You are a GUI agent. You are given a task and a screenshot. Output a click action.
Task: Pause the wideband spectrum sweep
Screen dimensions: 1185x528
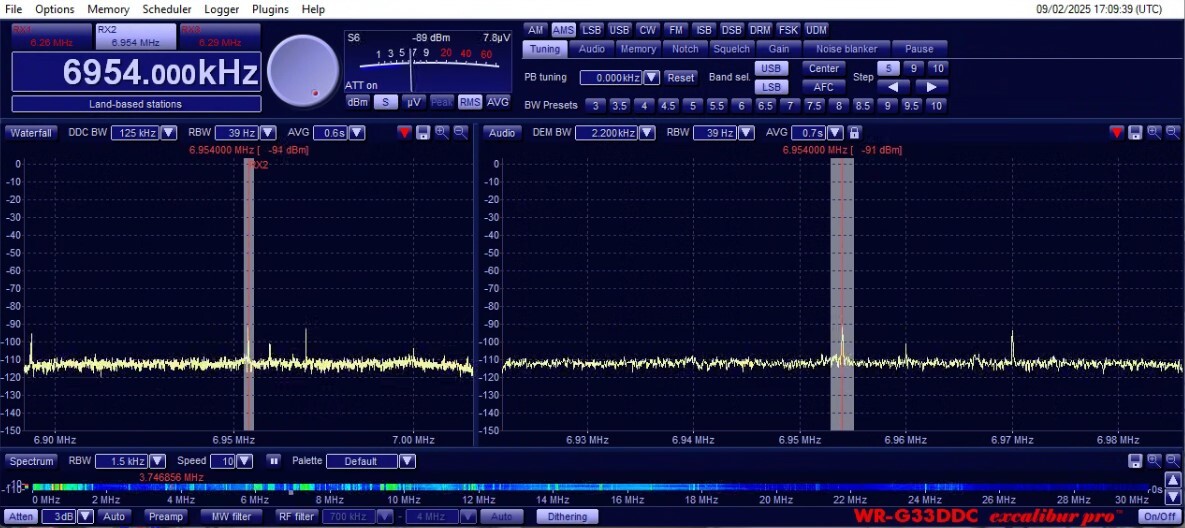[274, 461]
